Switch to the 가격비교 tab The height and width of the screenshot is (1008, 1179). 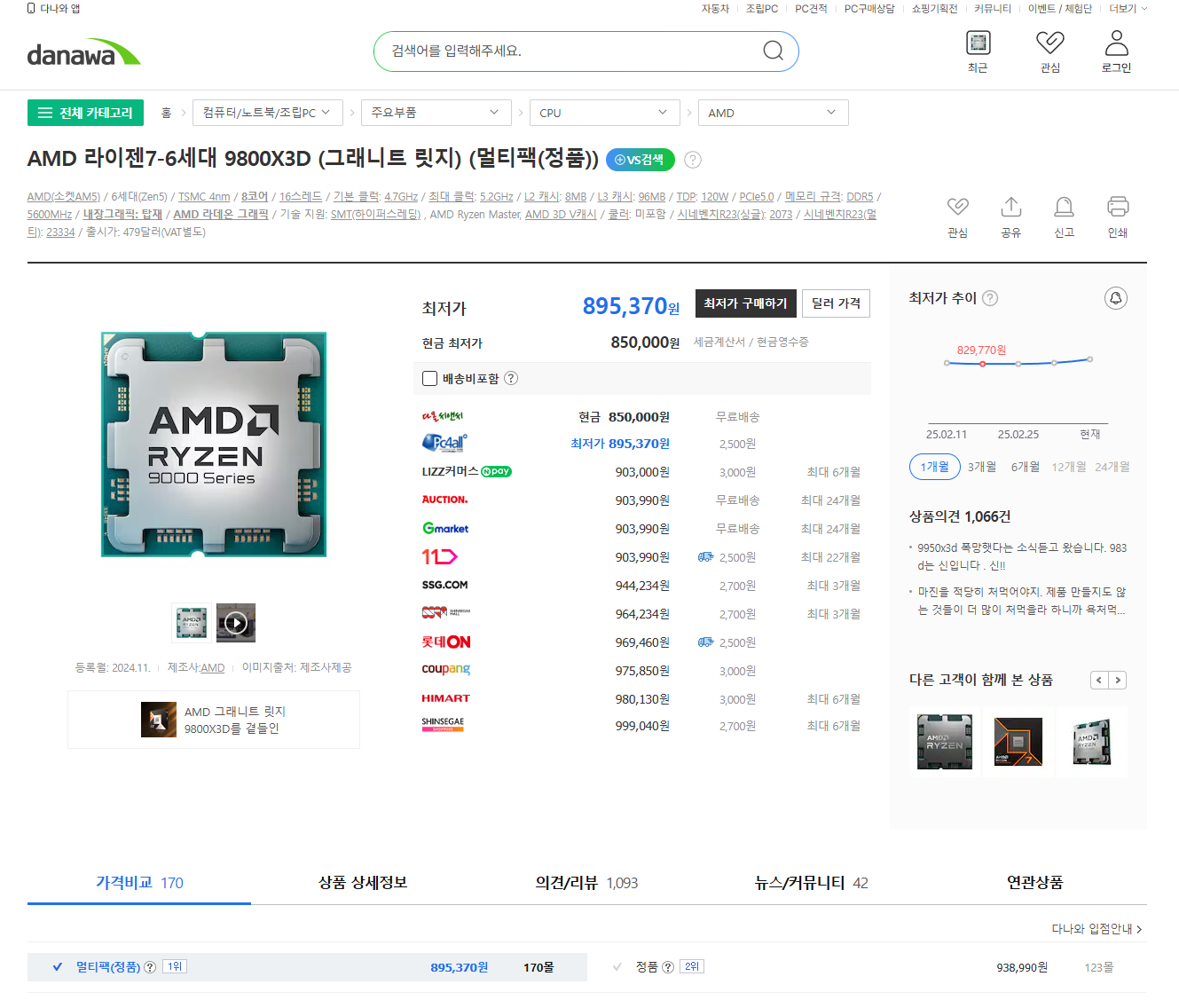point(139,883)
